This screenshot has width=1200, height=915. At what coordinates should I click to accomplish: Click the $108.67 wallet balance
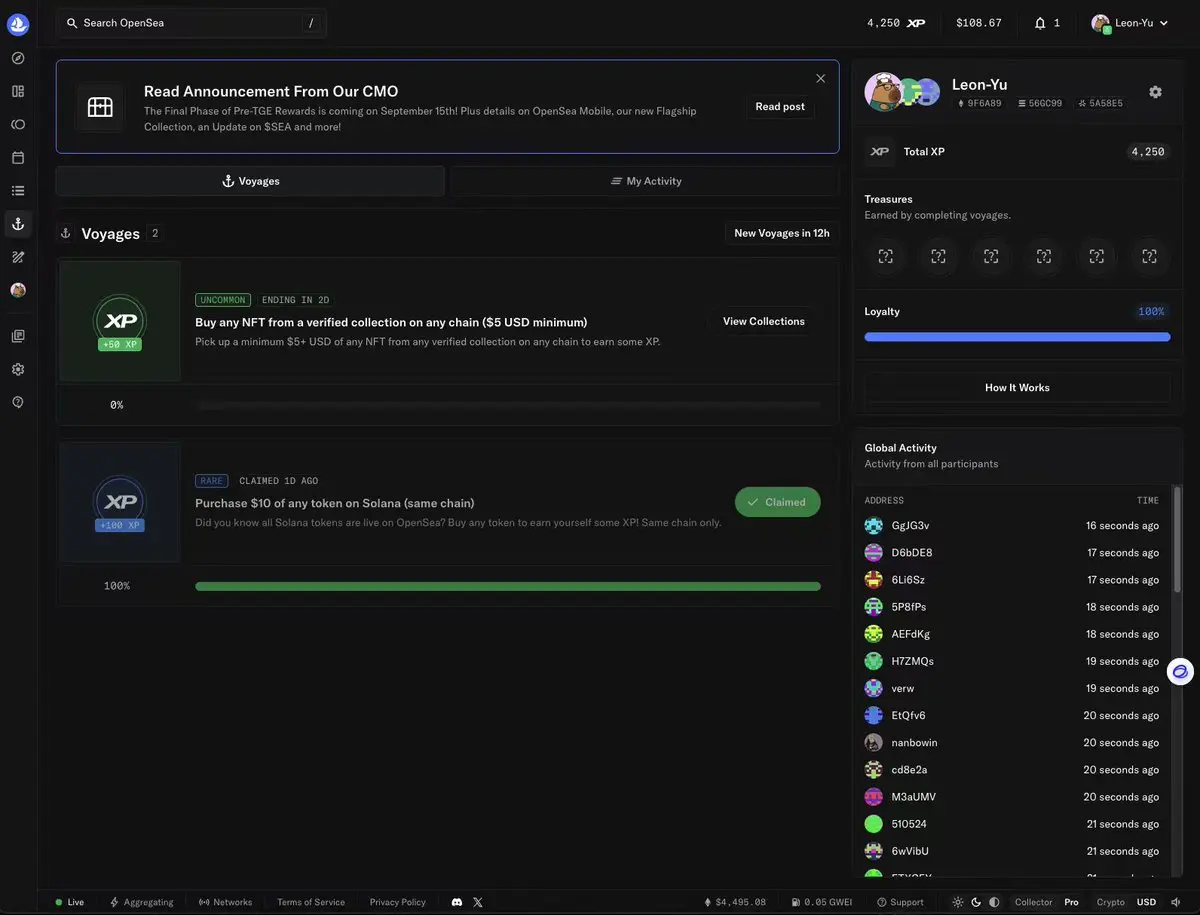pos(979,23)
